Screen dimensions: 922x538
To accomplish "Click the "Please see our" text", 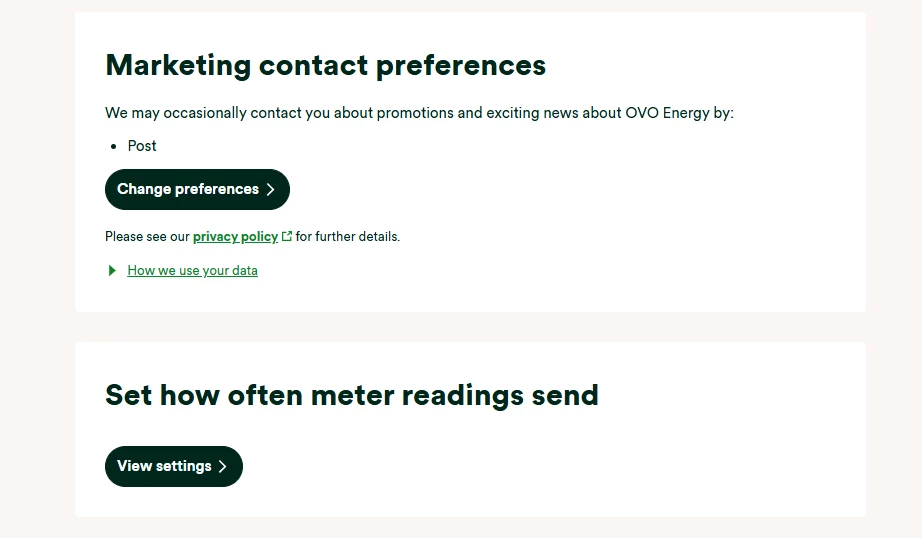I will pyautogui.click(x=147, y=237).
